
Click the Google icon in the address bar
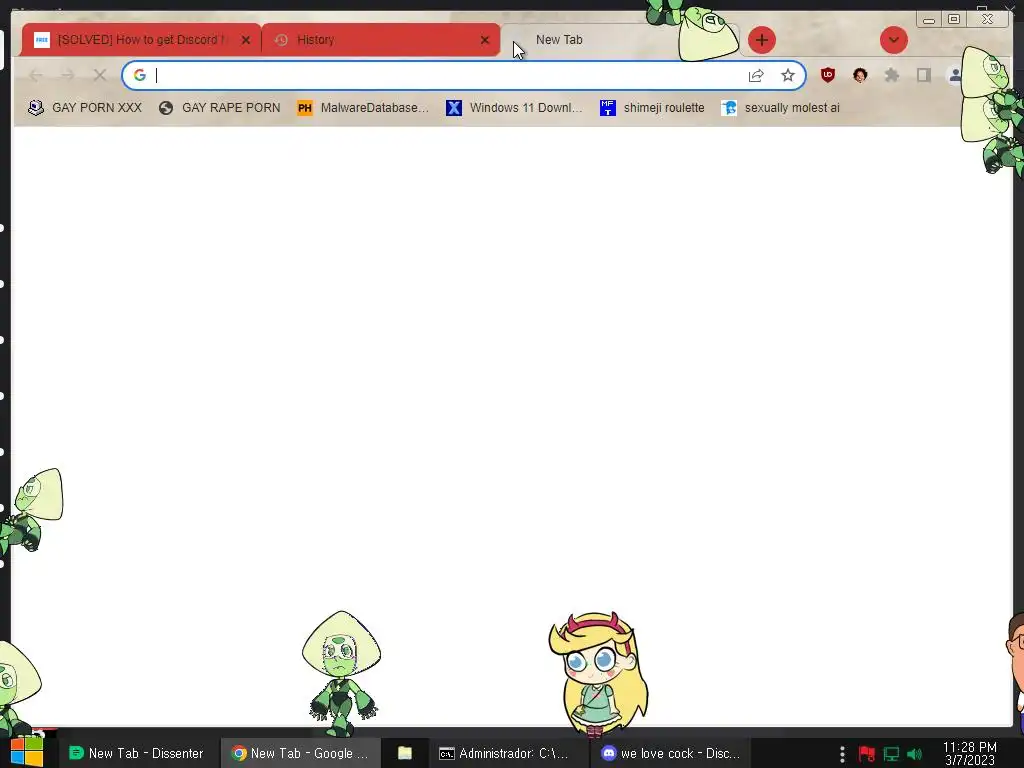(x=140, y=76)
